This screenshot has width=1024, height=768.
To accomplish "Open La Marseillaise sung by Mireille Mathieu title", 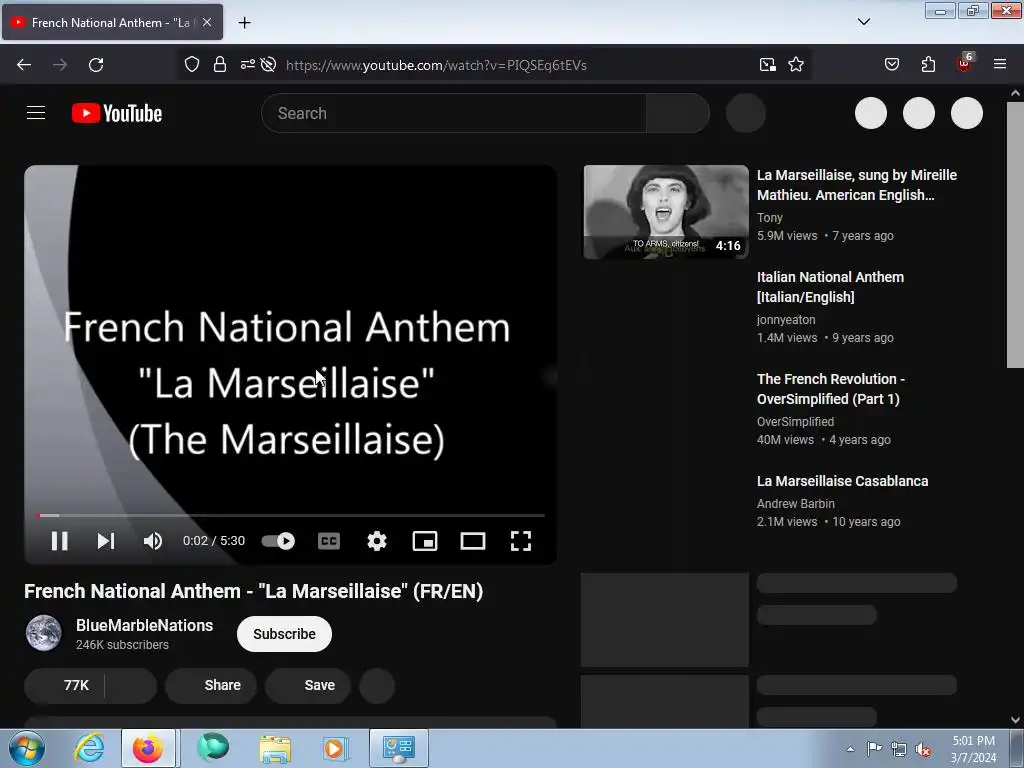I will (x=857, y=185).
